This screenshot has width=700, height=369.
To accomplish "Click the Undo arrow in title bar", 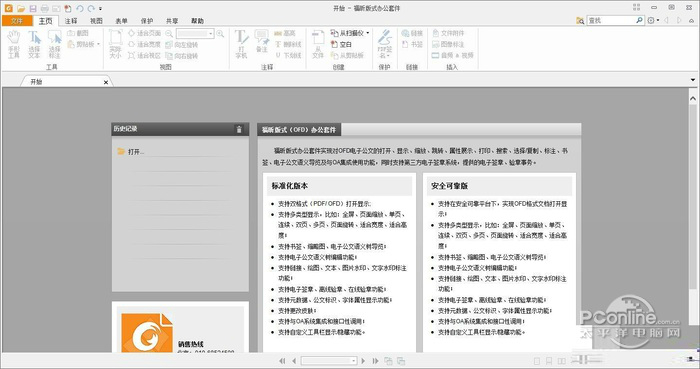I will pos(79,8).
